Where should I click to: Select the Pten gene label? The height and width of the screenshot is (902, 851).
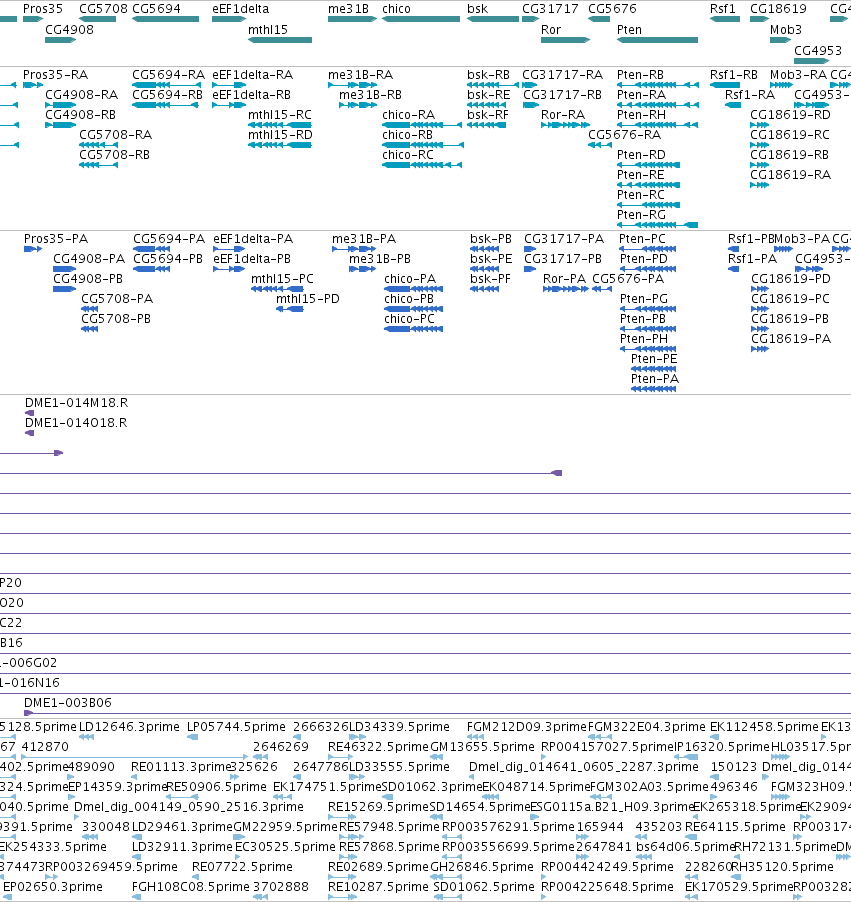pyautogui.click(x=629, y=29)
